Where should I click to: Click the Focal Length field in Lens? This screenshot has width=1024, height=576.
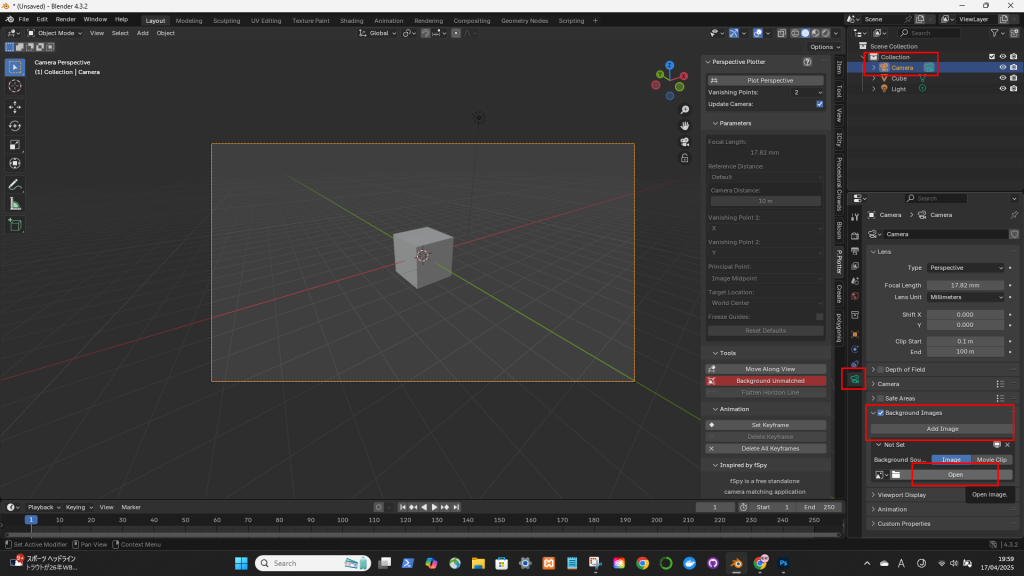(966, 285)
